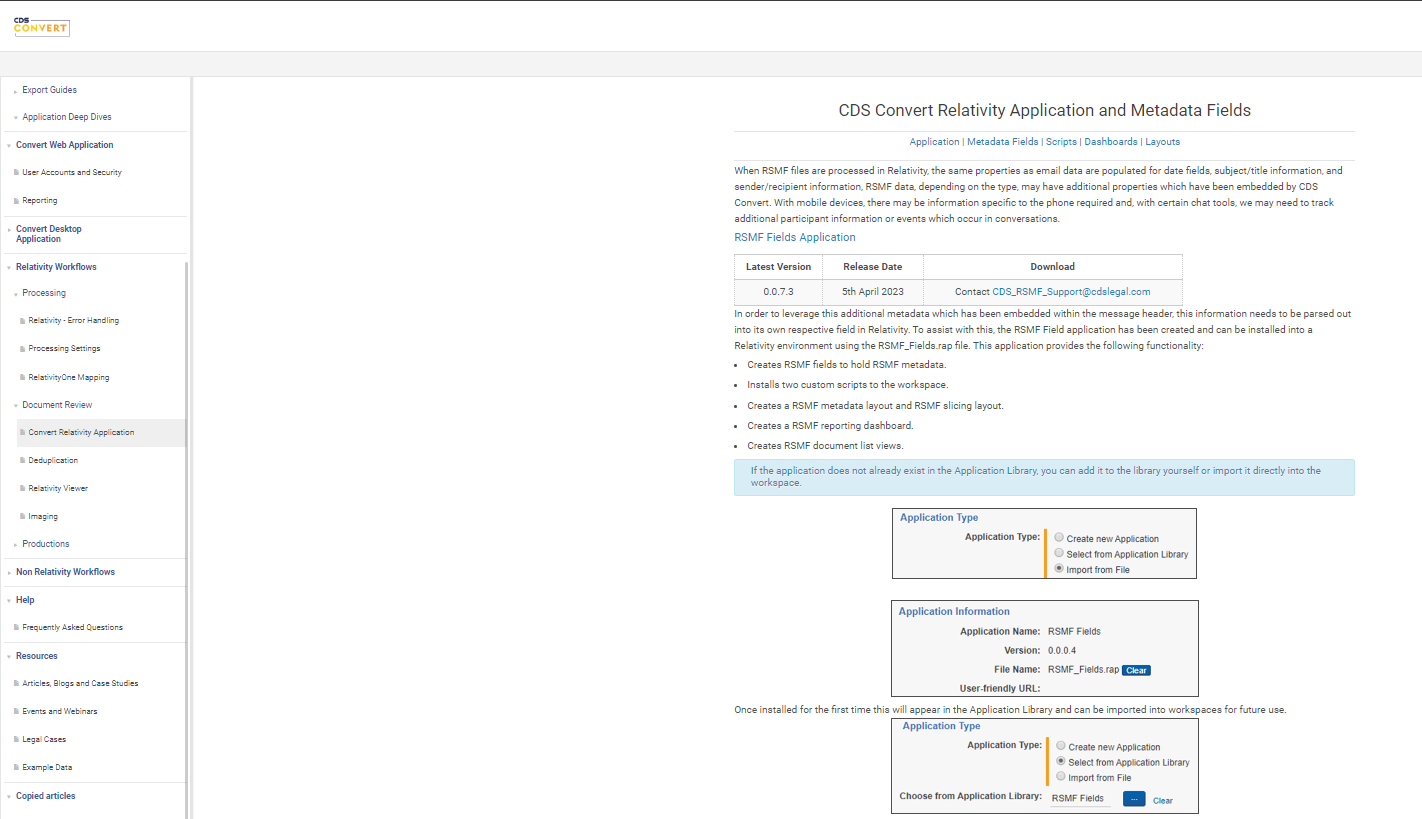Click the "Latest Version" table header
Screen dimensions: 1422x819
point(778,267)
